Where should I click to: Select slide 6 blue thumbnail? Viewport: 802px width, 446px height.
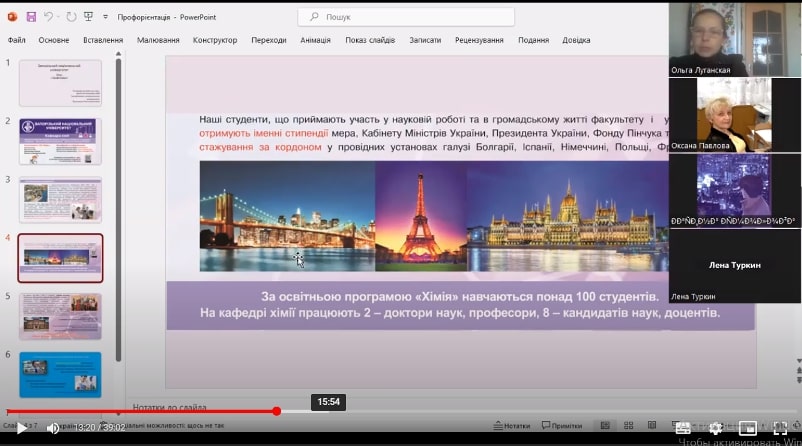coord(60,375)
